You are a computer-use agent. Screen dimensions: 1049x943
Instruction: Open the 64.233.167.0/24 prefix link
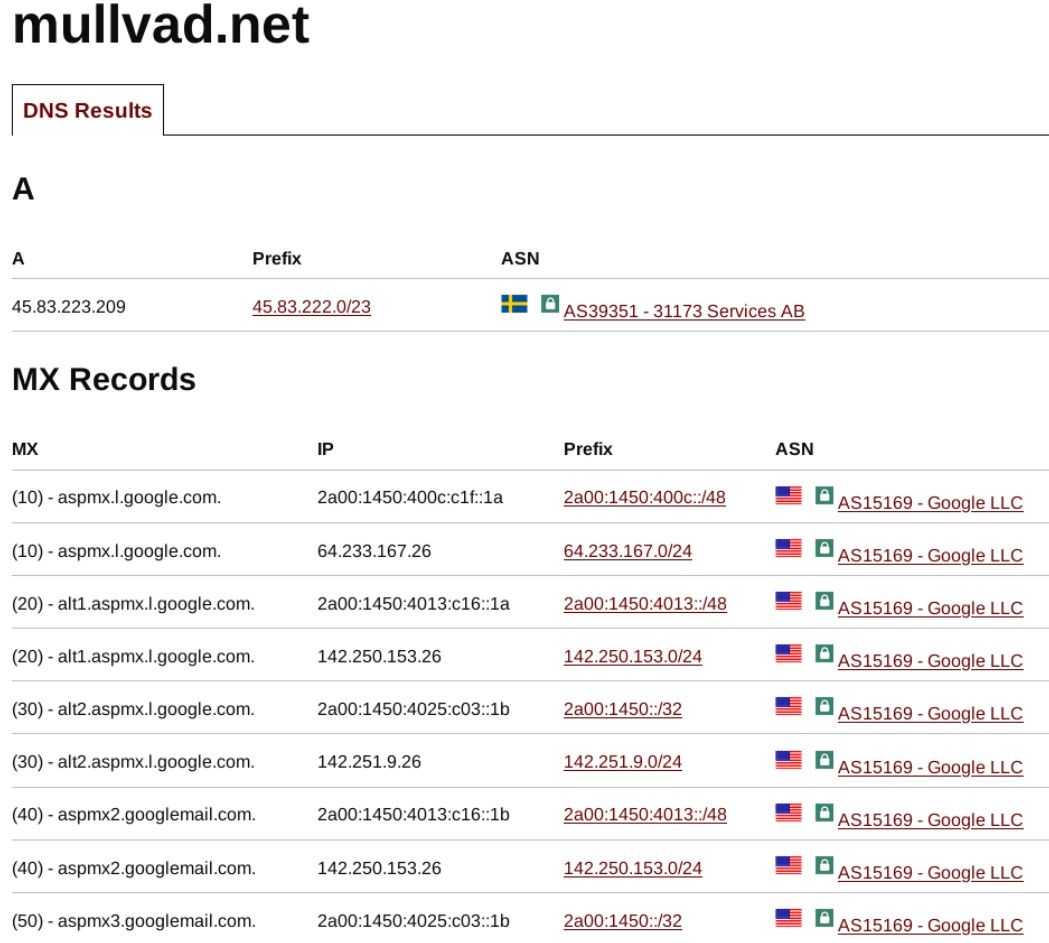click(627, 550)
